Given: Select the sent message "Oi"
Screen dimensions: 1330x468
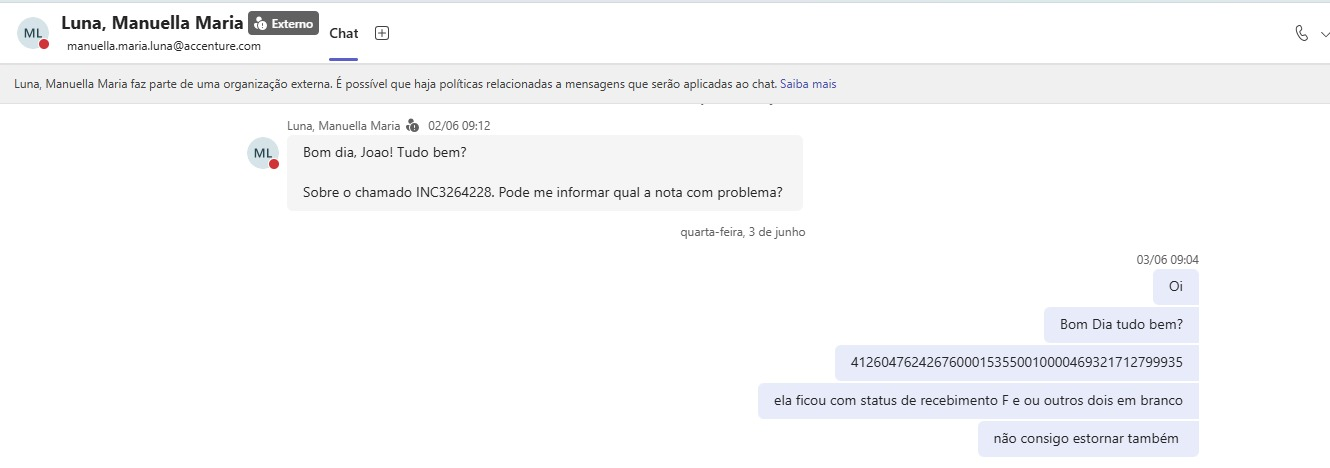Looking at the screenshot, I should [1176, 287].
